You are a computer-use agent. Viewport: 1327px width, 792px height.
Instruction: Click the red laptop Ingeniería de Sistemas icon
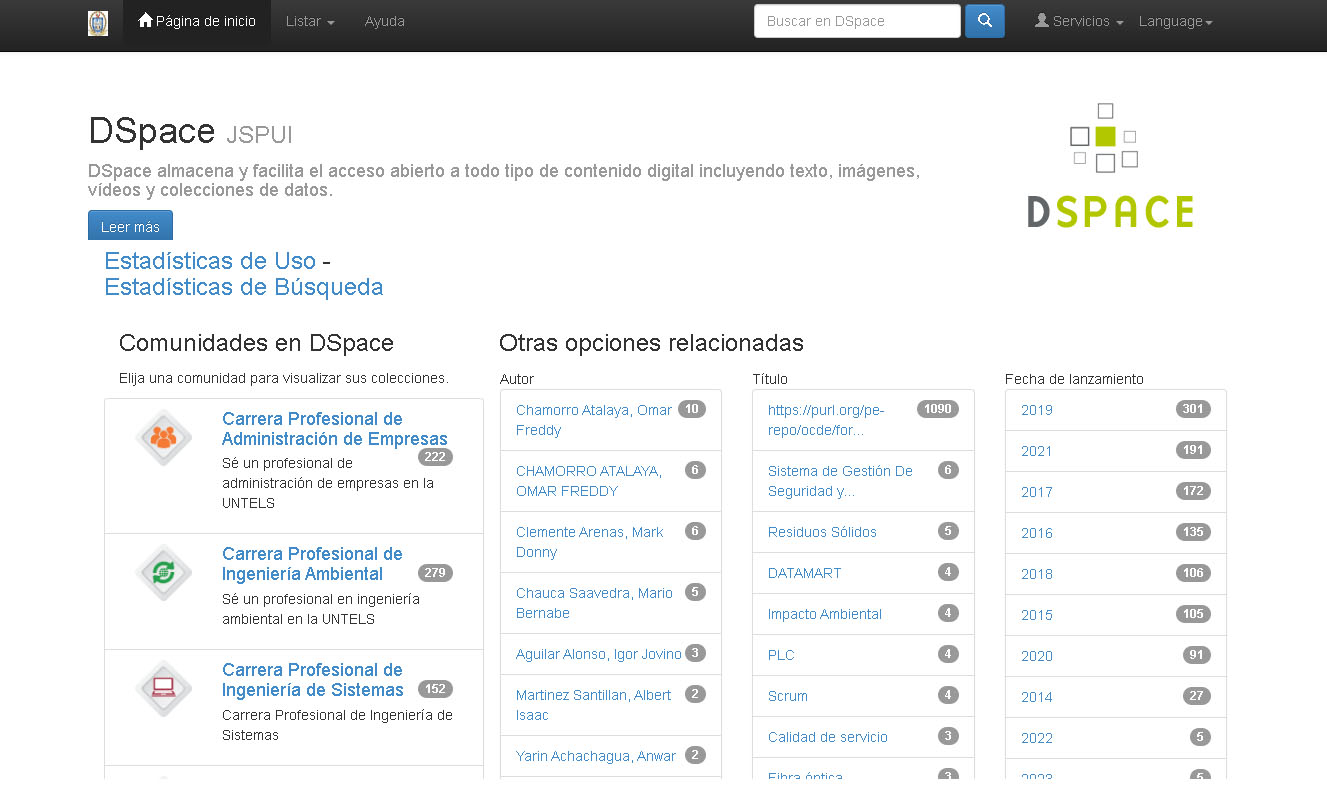[x=163, y=688]
